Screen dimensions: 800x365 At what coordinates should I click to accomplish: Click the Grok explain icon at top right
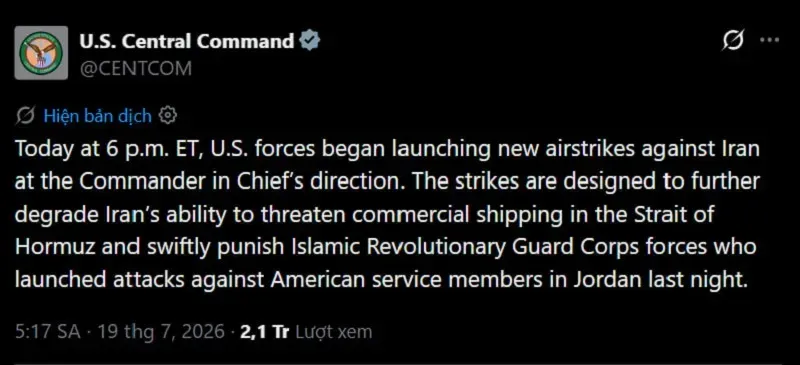point(733,40)
